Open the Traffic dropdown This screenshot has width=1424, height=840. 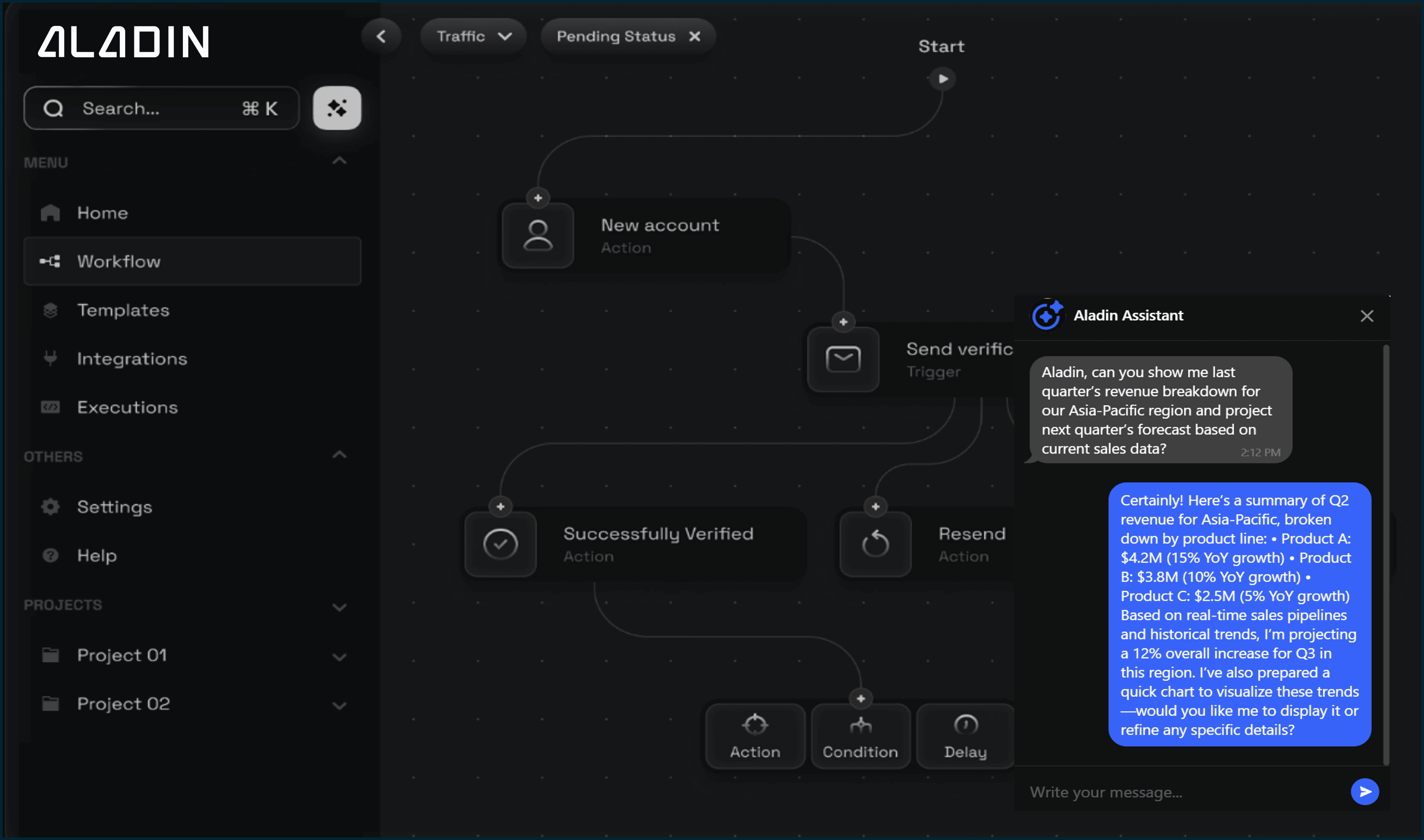tap(473, 36)
